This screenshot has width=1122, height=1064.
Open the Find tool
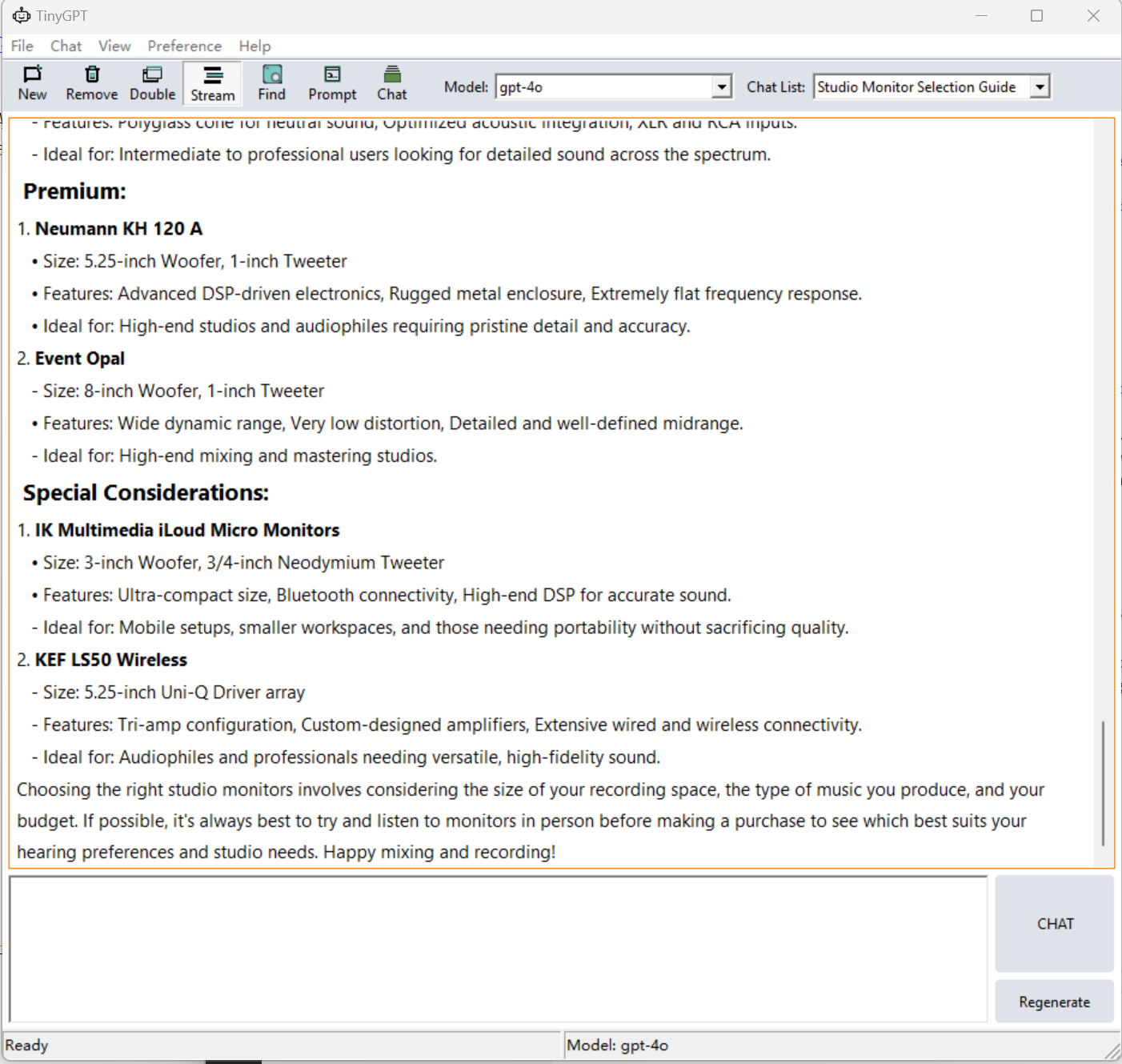click(x=272, y=83)
